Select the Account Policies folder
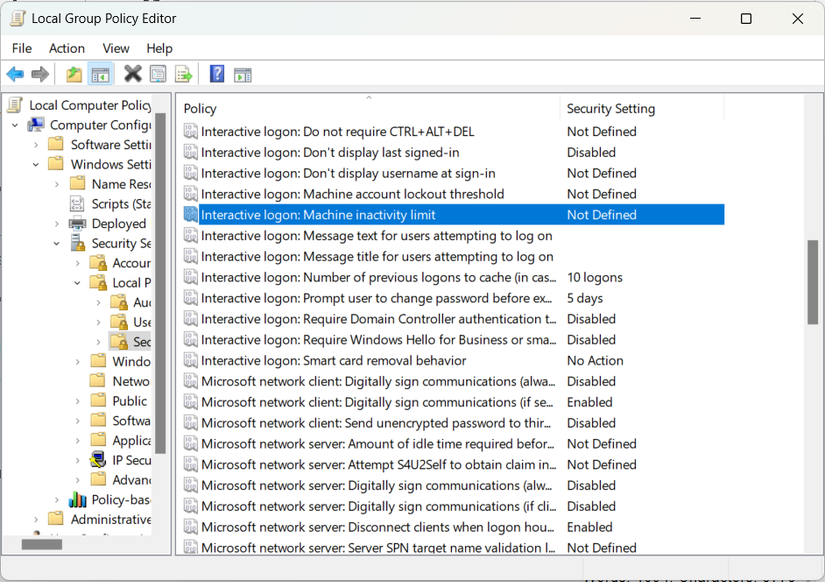825x582 pixels. point(127,262)
